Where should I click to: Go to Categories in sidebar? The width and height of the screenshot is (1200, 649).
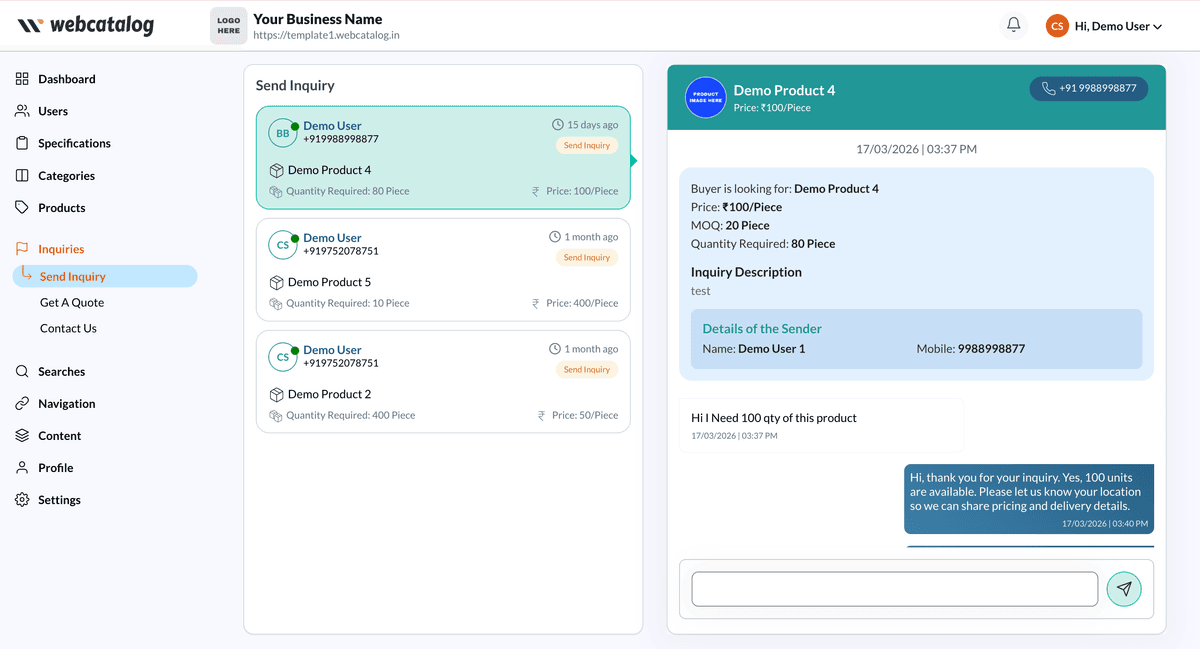point(66,176)
